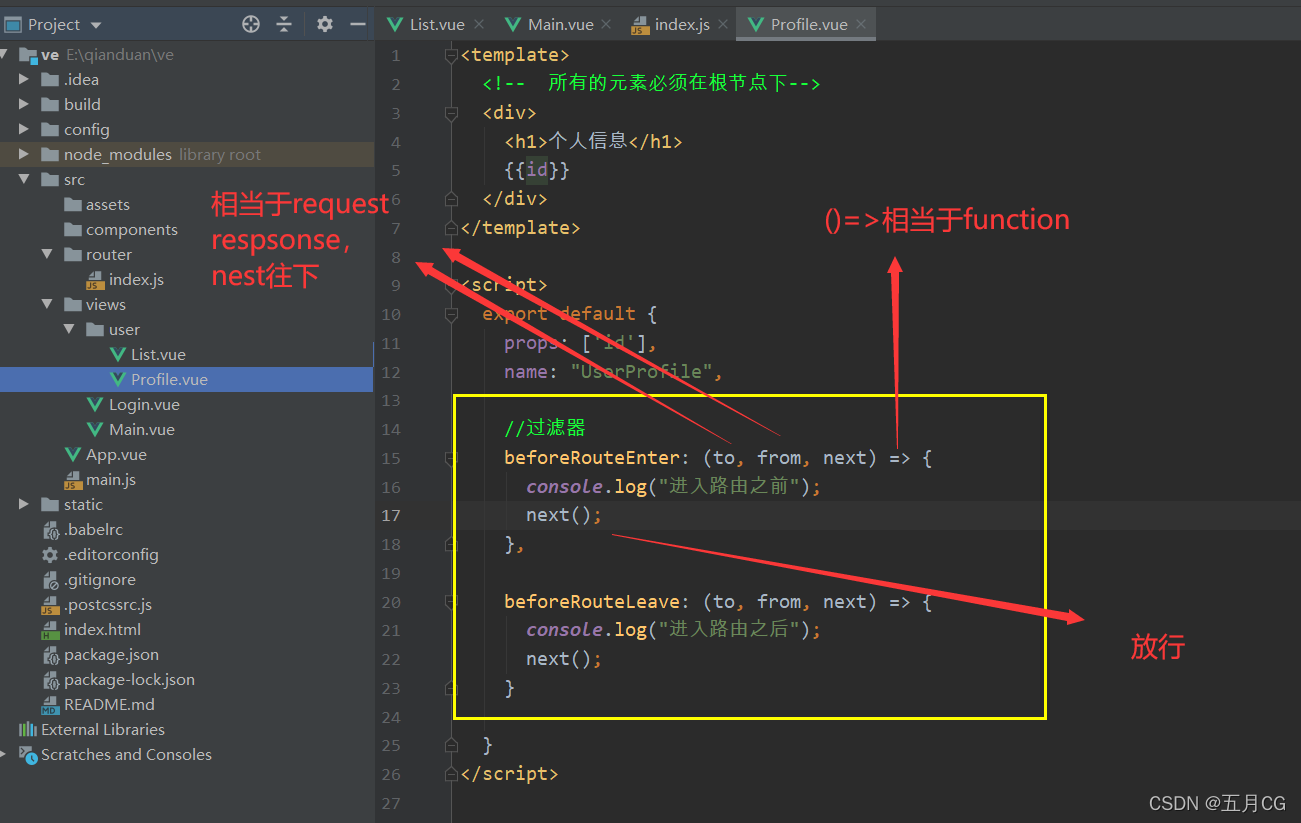The width and height of the screenshot is (1301, 823).
Task: Collapse the router folder
Action: point(46,254)
